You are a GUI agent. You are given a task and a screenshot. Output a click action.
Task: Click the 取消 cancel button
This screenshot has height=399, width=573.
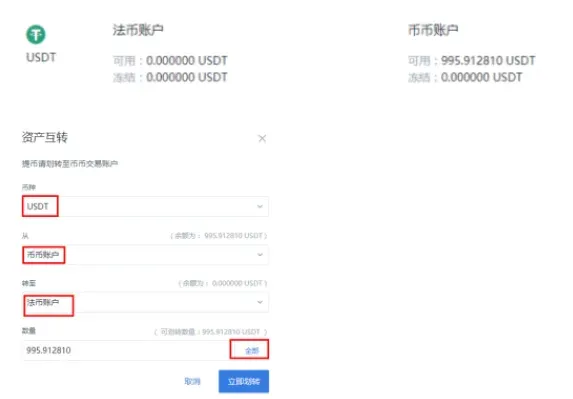tap(192, 381)
